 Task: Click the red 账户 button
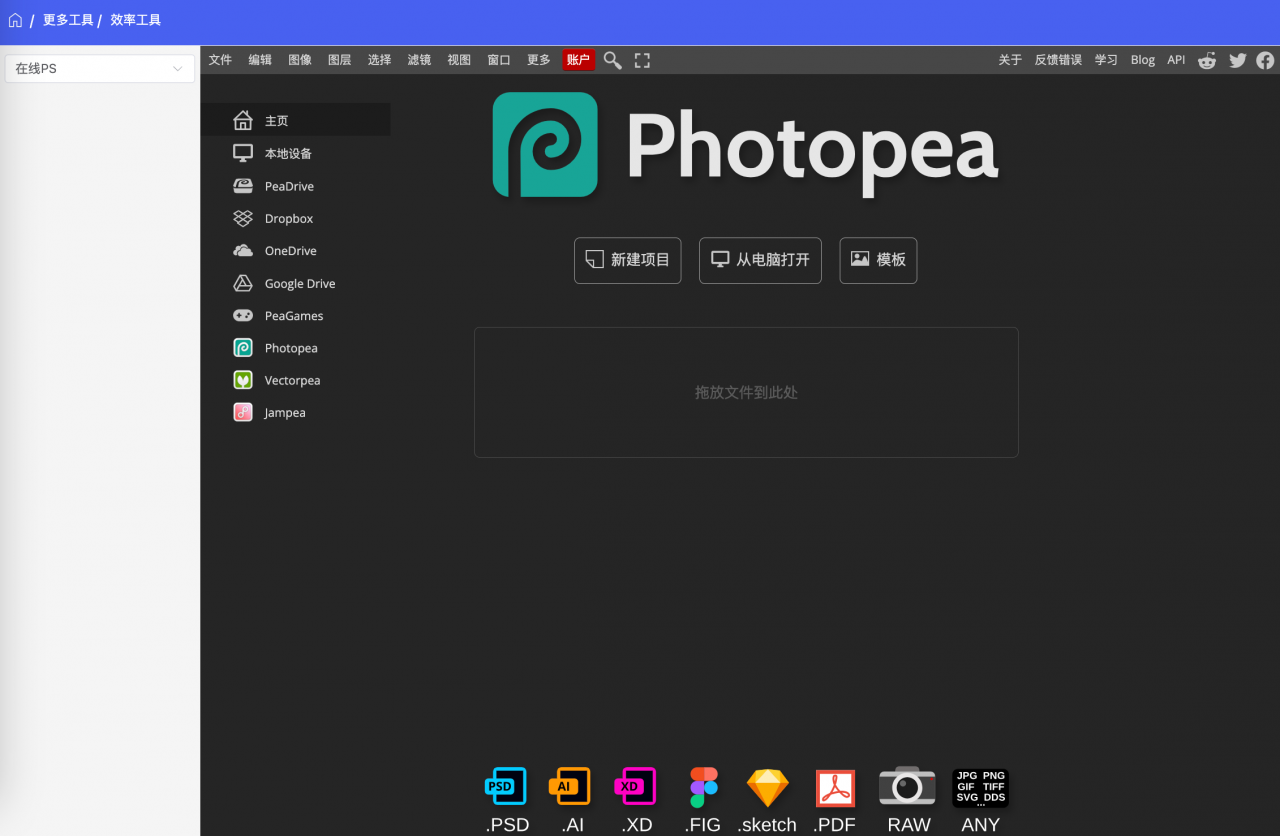(x=578, y=60)
